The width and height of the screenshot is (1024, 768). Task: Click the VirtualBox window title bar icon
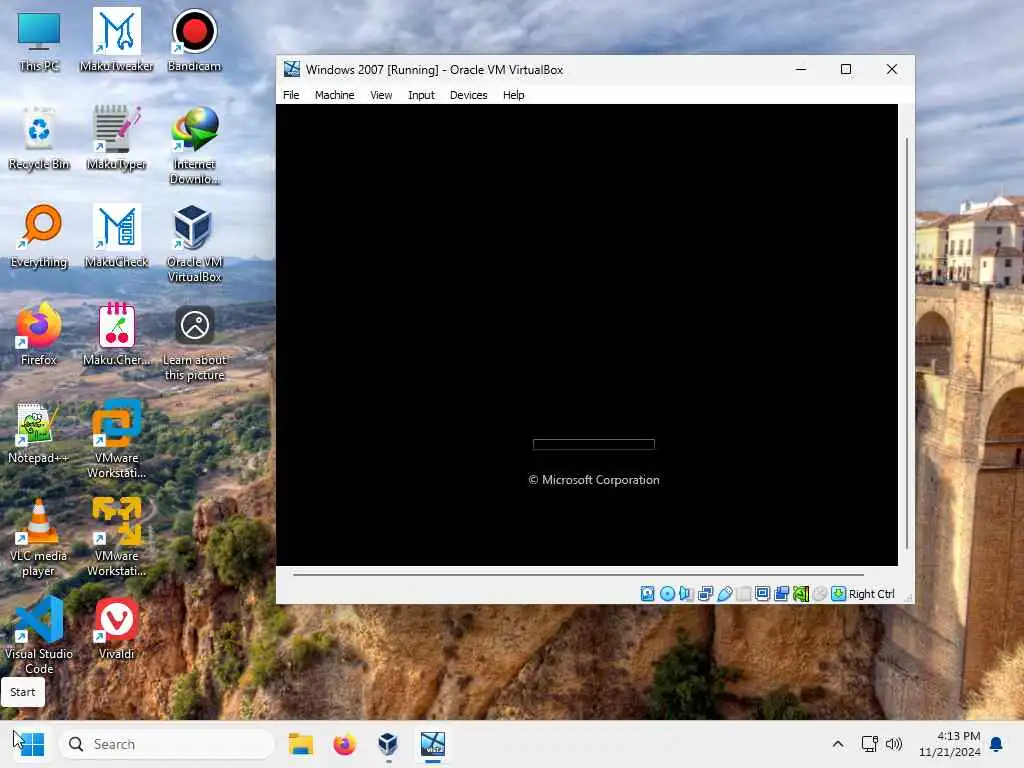point(291,69)
